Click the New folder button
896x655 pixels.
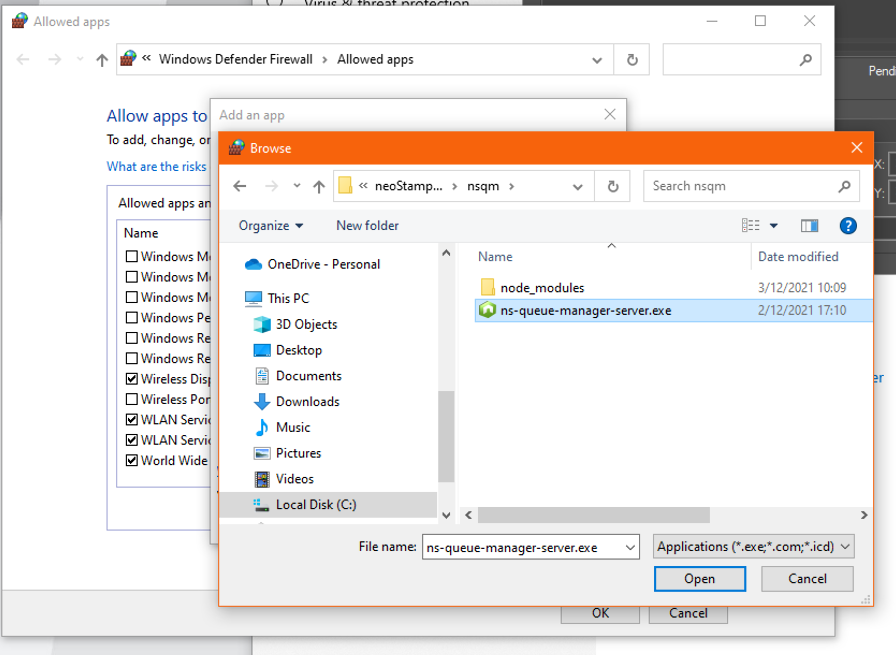367,226
